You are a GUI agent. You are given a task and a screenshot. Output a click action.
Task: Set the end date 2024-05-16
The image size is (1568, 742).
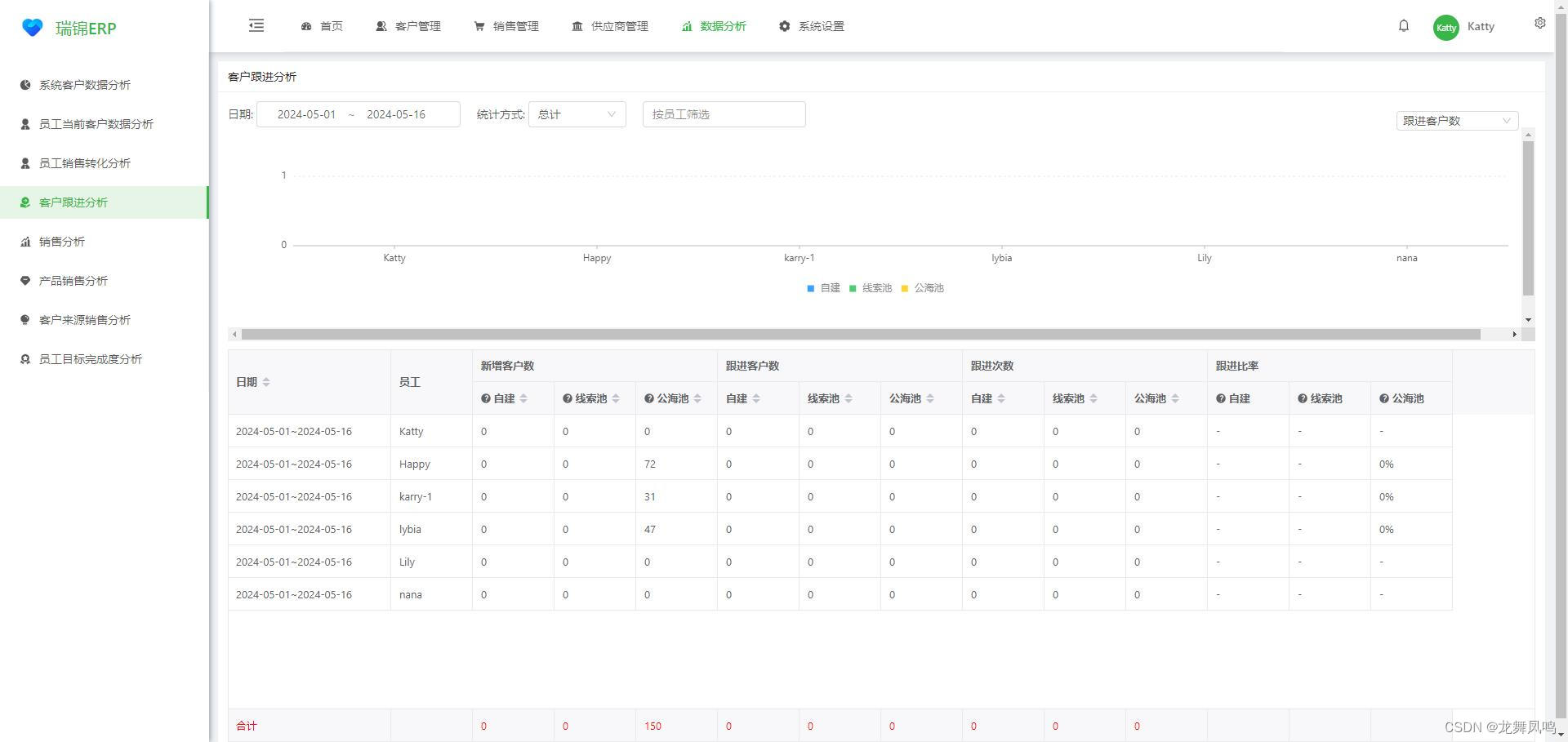[x=396, y=114]
